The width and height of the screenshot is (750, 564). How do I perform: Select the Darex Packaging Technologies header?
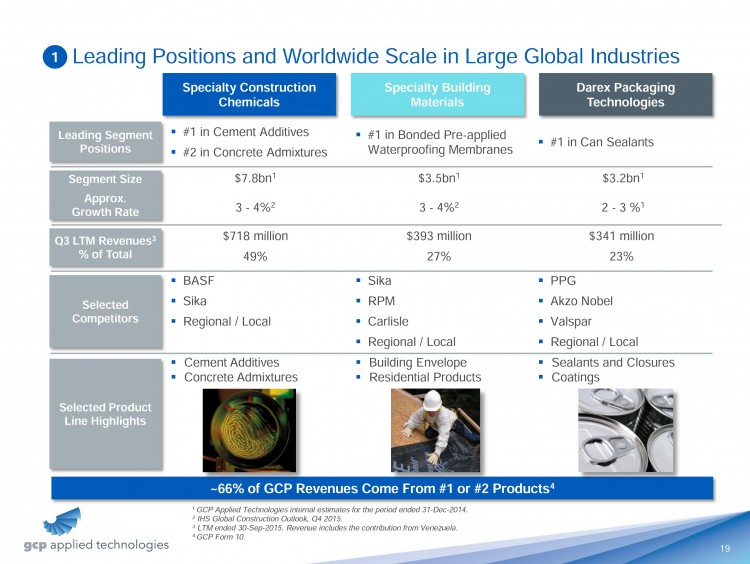coord(625,95)
